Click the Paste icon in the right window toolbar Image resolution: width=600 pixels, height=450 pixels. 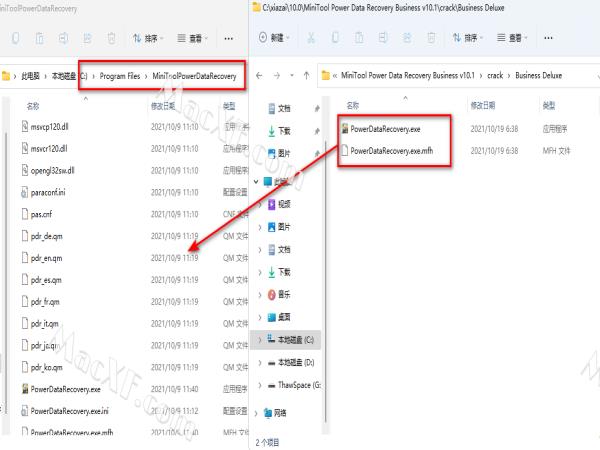click(359, 38)
